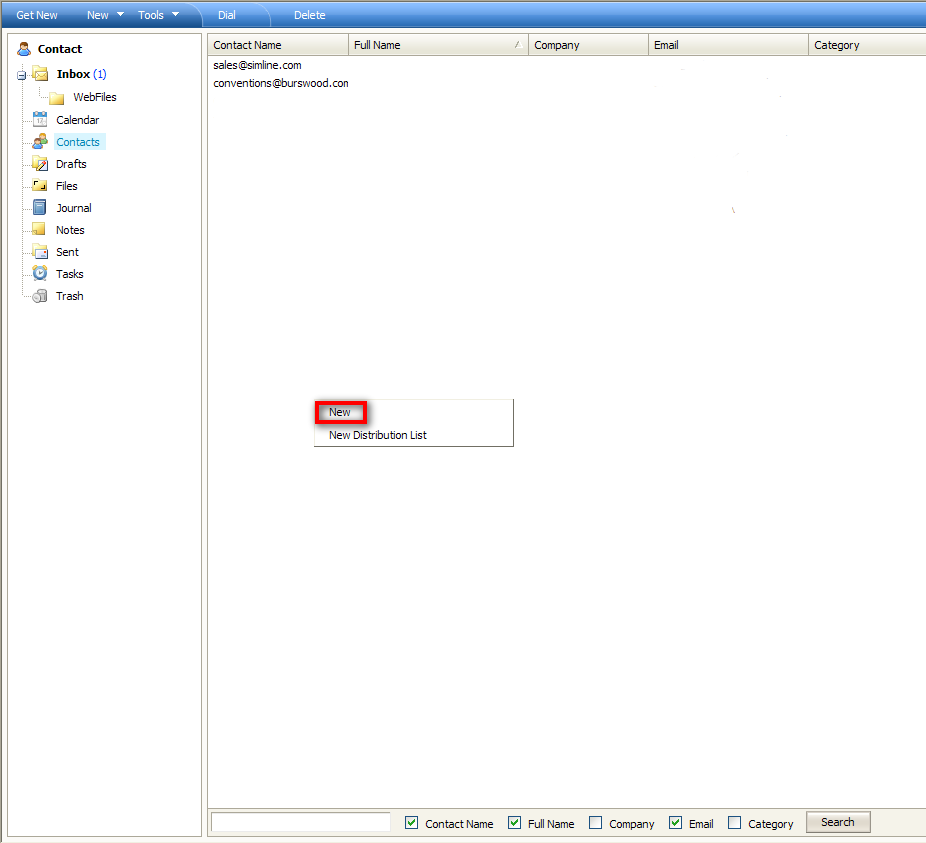Open the New dropdown in top toolbar

click(105, 15)
